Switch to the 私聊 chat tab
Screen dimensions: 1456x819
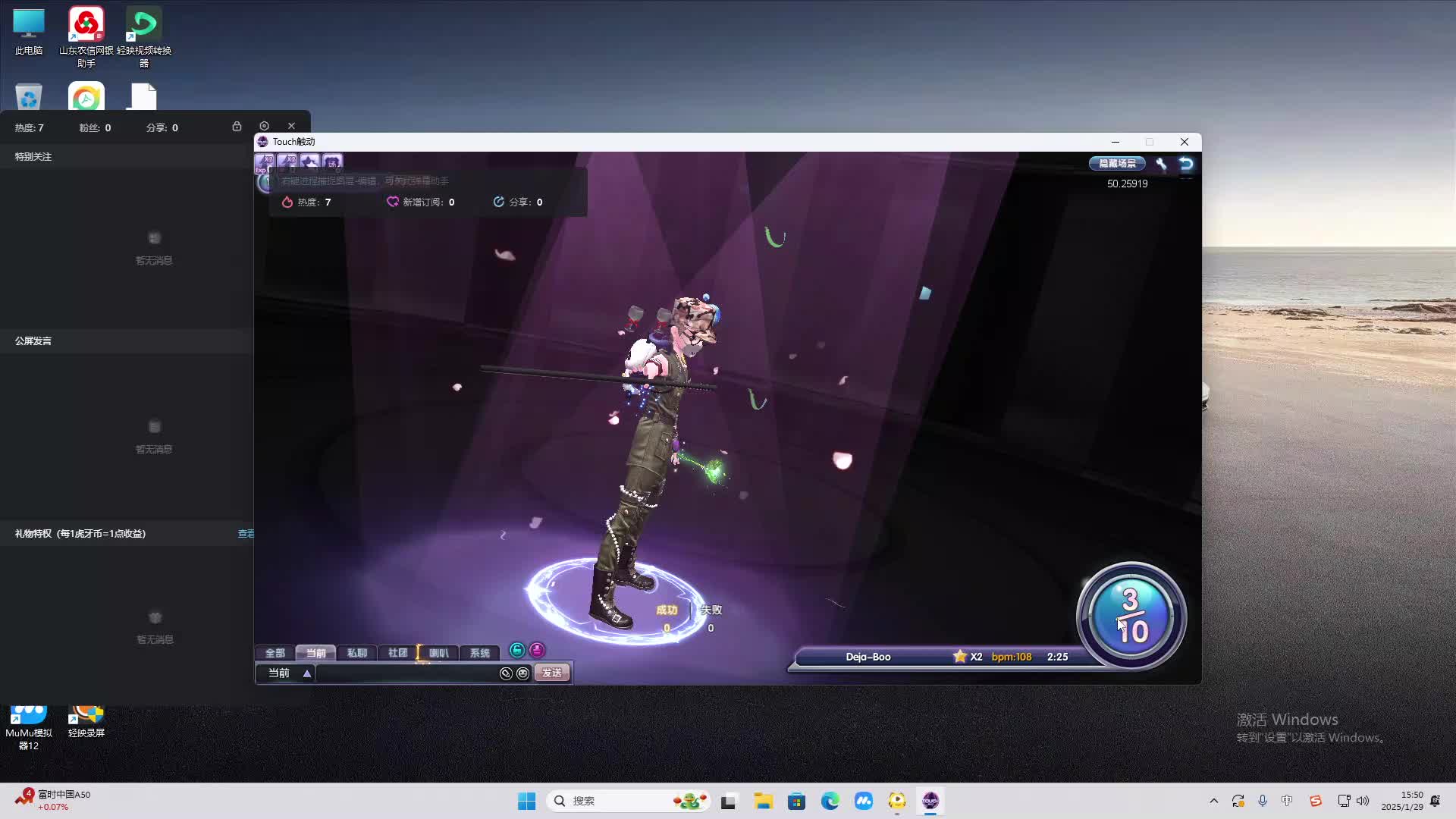[x=356, y=653]
